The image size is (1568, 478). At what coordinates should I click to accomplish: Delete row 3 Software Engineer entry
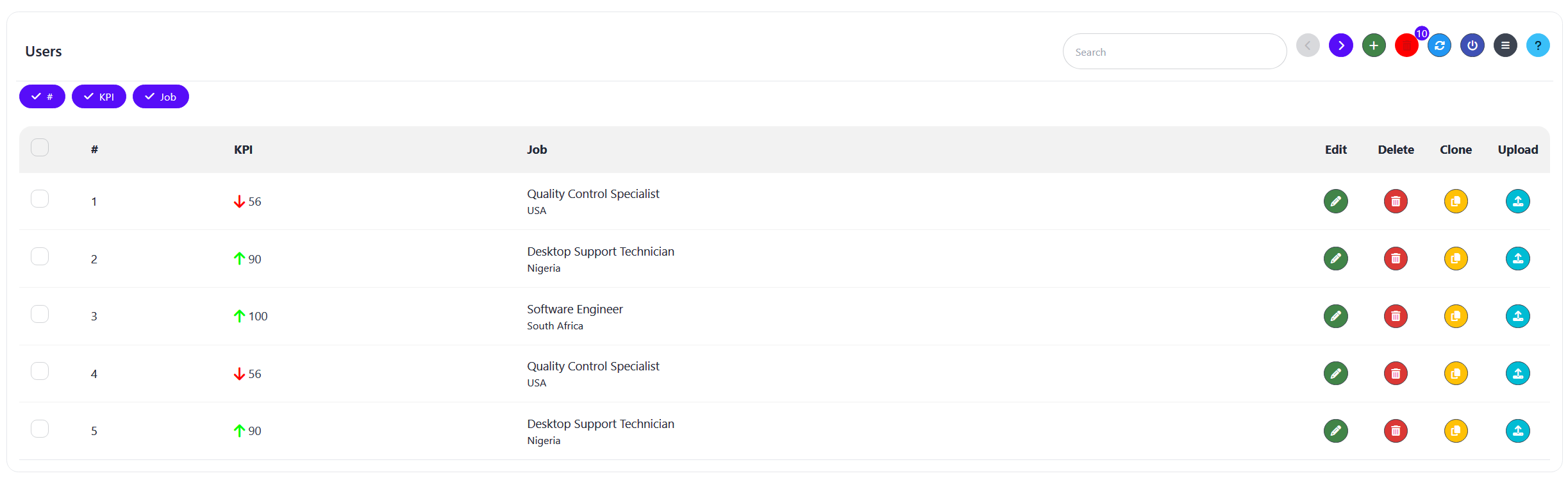tap(1395, 316)
